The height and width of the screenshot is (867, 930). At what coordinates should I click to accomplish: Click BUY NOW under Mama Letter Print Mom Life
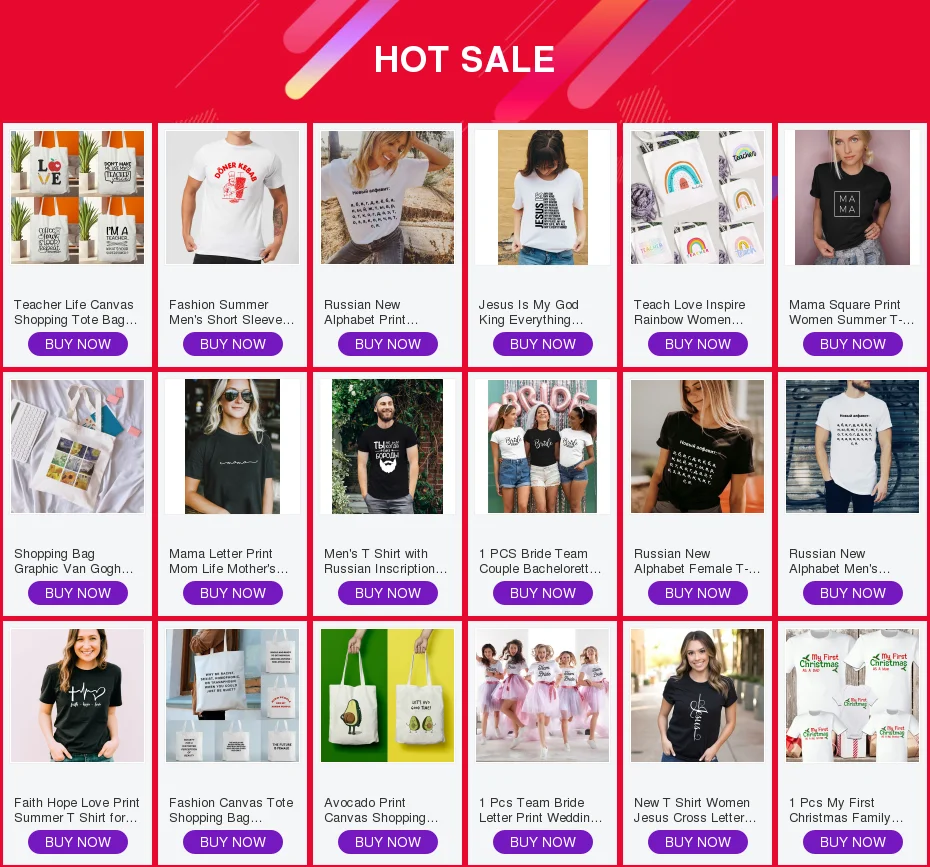[x=232, y=593]
